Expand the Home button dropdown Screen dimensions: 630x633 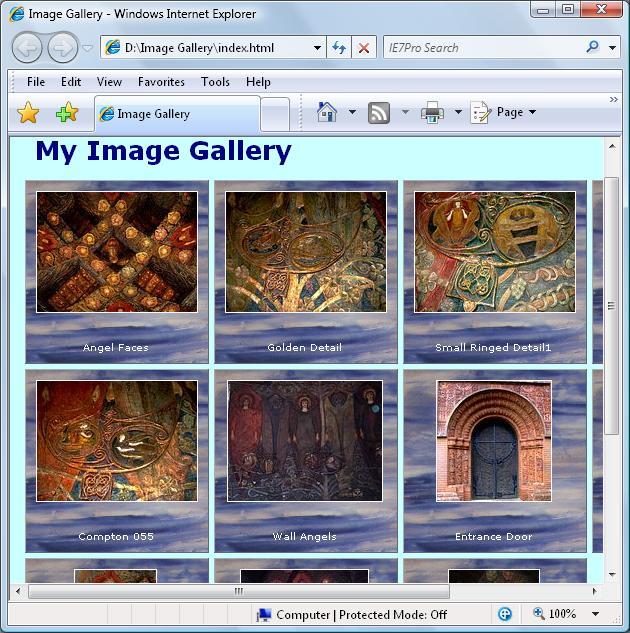tap(352, 112)
